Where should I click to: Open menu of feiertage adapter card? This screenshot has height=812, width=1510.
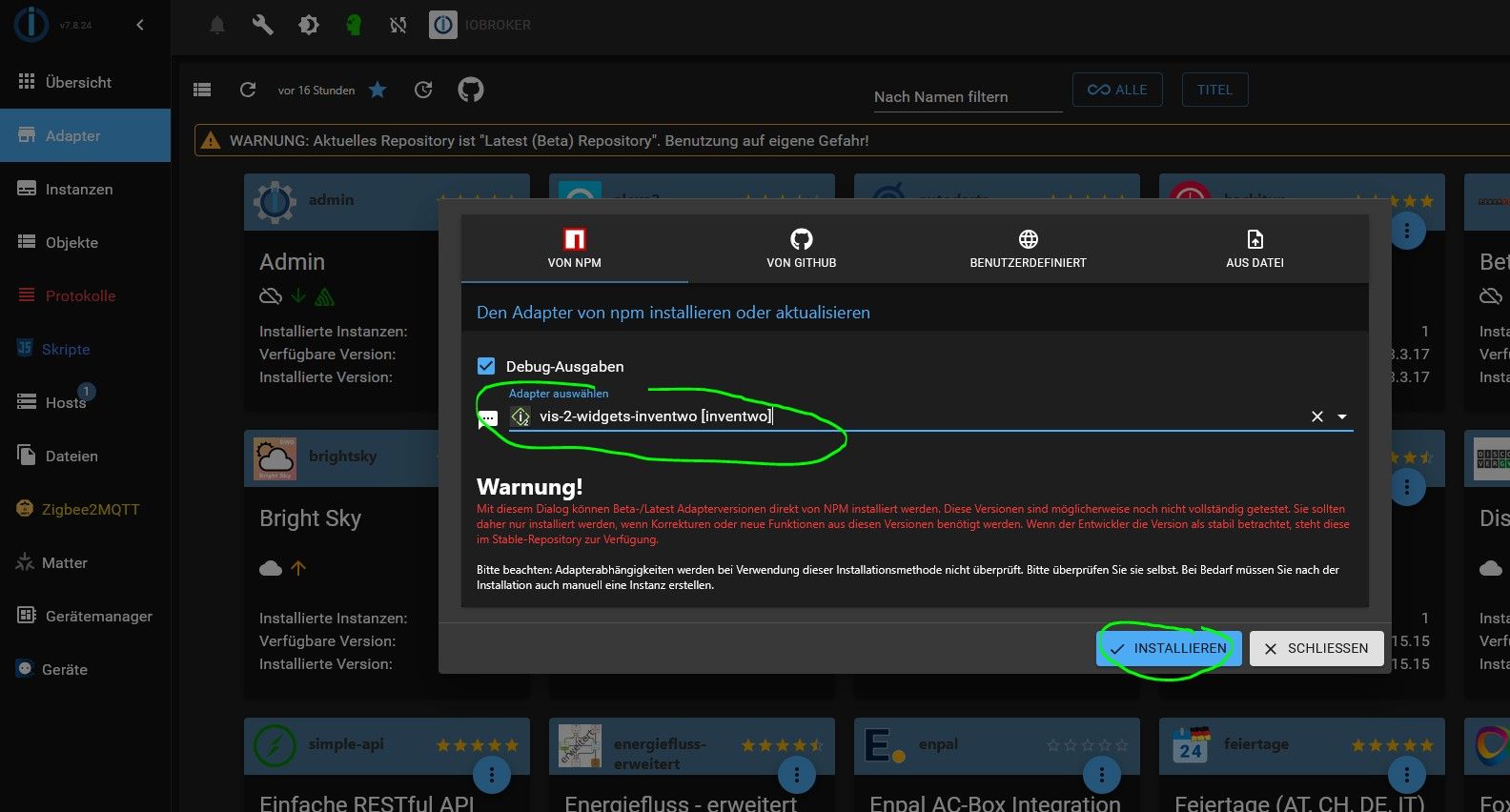1407,775
